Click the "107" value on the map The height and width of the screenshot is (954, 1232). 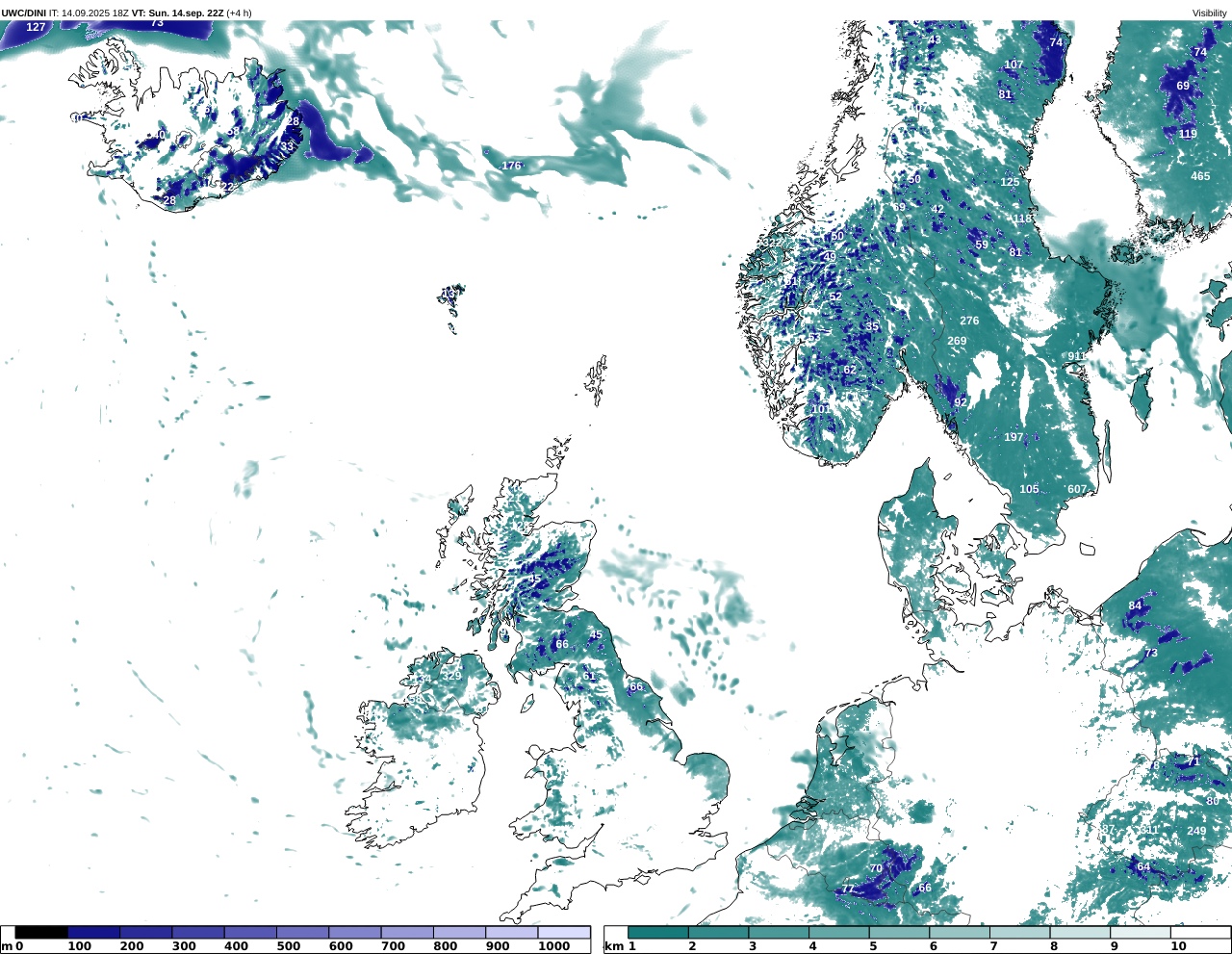coord(1014,64)
